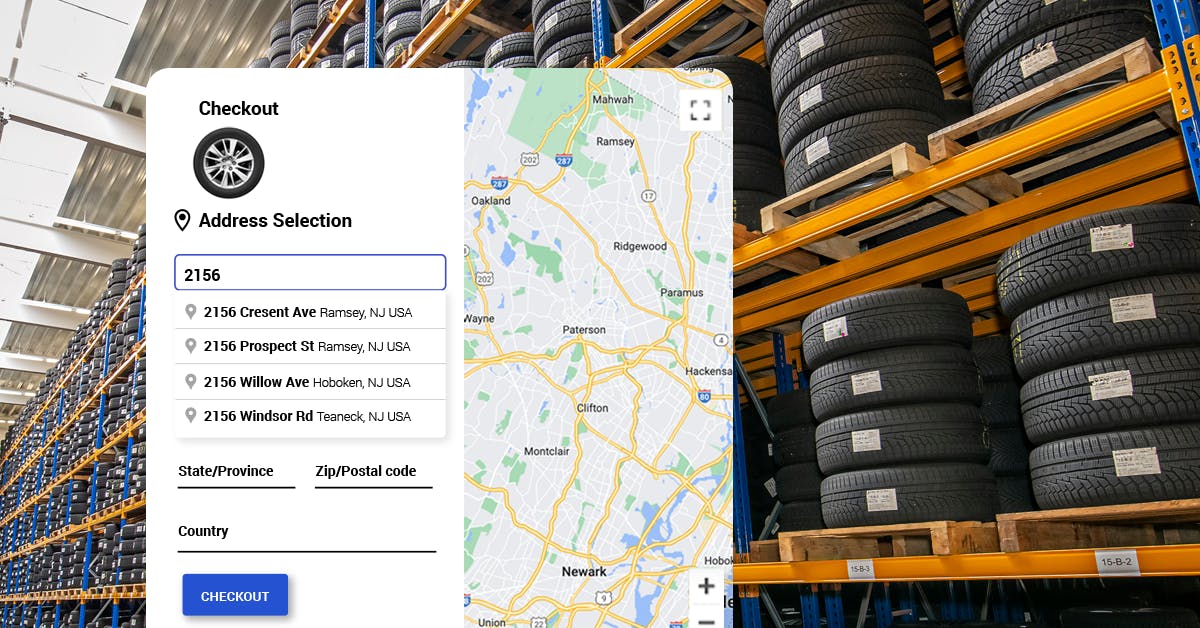This screenshot has height=628, width=1200.
Task: Click the location pin beside Address Selection heading
Action: point(182,220)
